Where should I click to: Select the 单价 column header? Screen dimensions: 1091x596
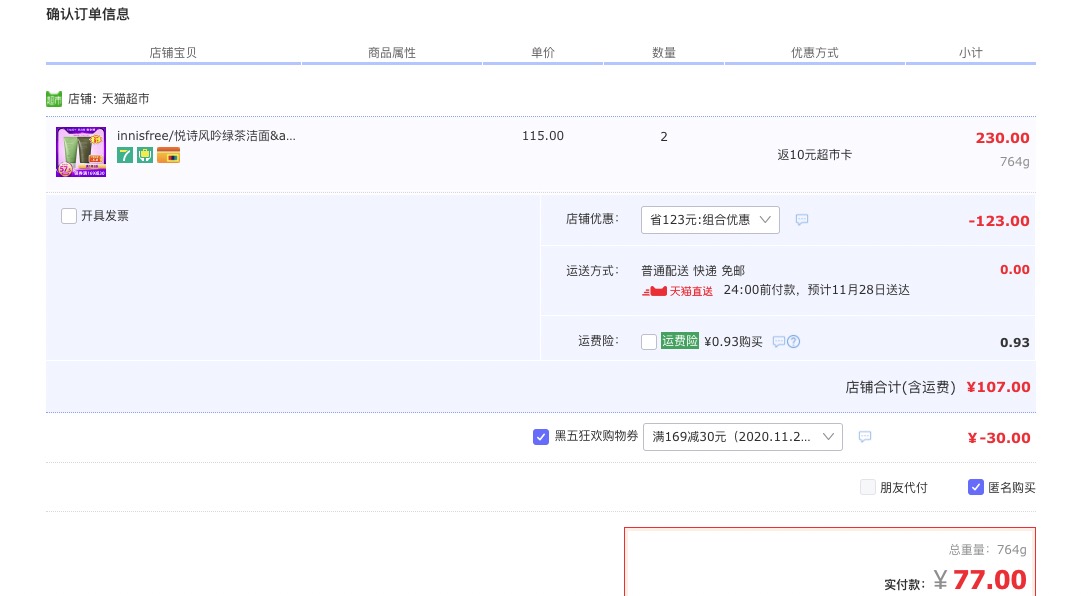[x=543, y=53]
